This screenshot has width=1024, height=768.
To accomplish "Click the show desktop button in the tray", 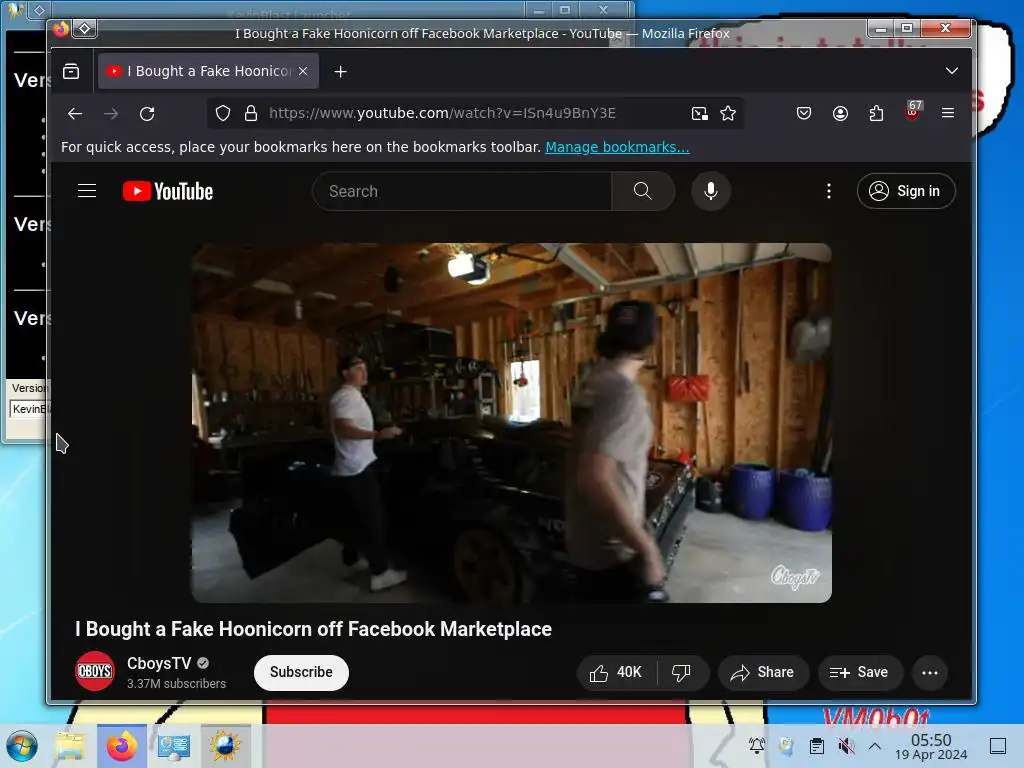I will 998,746.
